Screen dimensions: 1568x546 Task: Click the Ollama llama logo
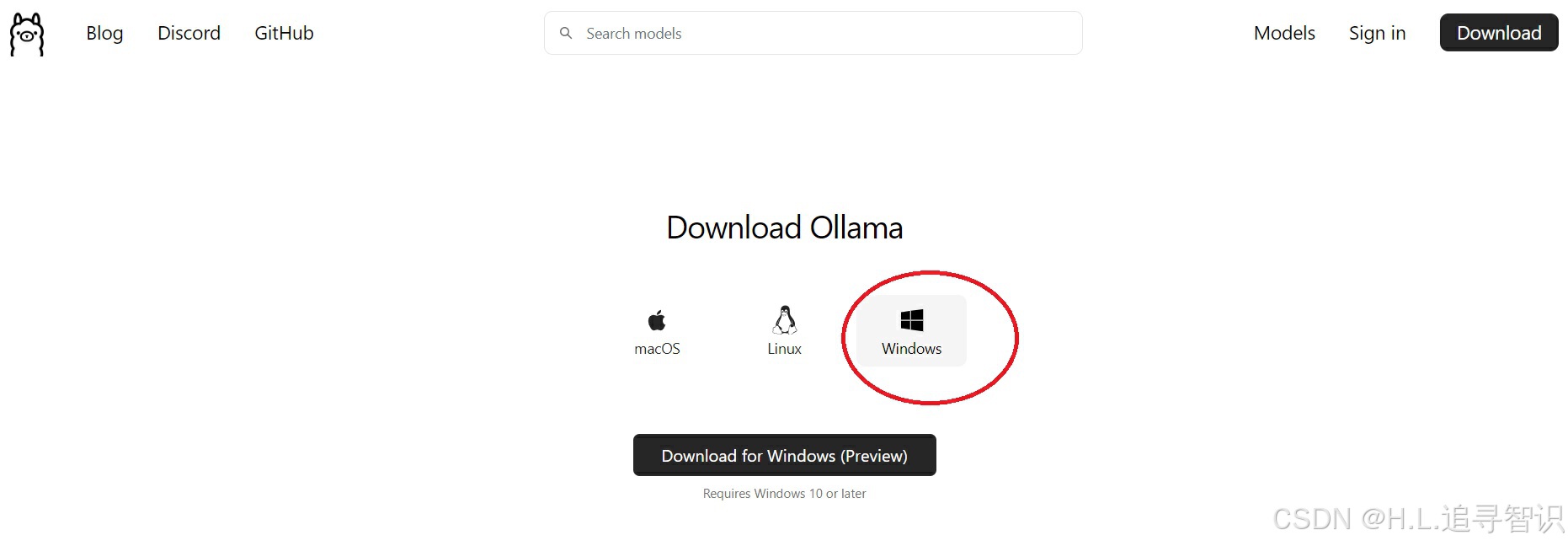[x=27, y=35]
